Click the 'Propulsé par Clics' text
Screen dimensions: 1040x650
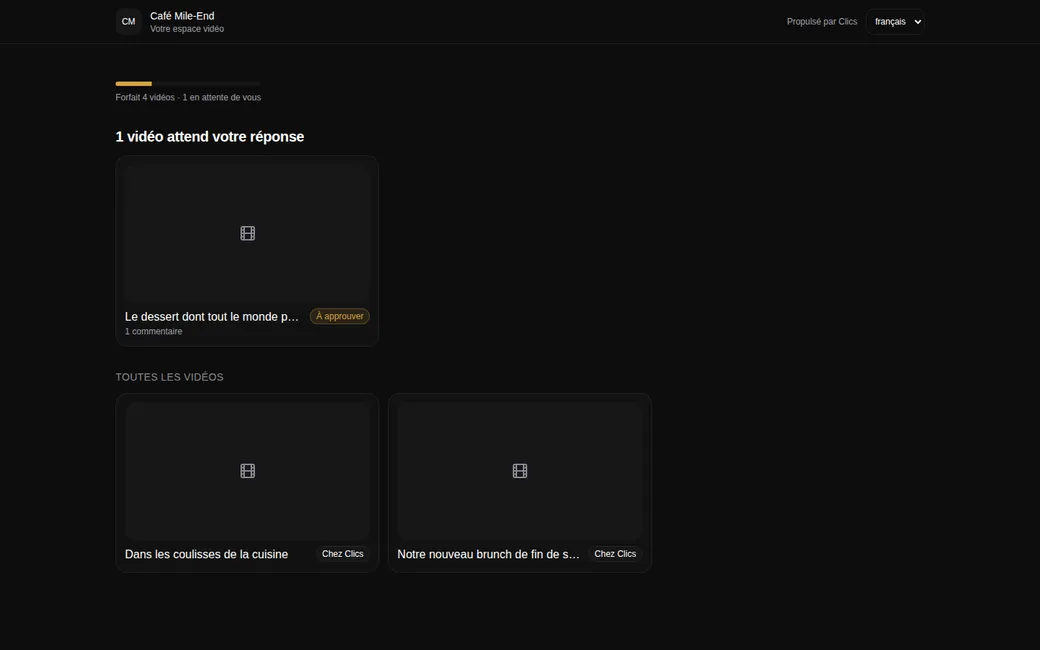822,21
